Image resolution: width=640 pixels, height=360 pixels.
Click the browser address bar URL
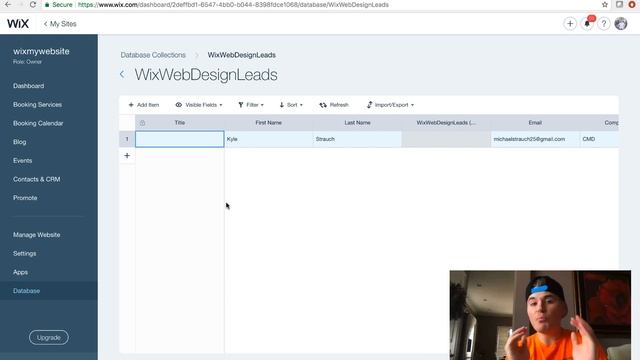point(233,5)
